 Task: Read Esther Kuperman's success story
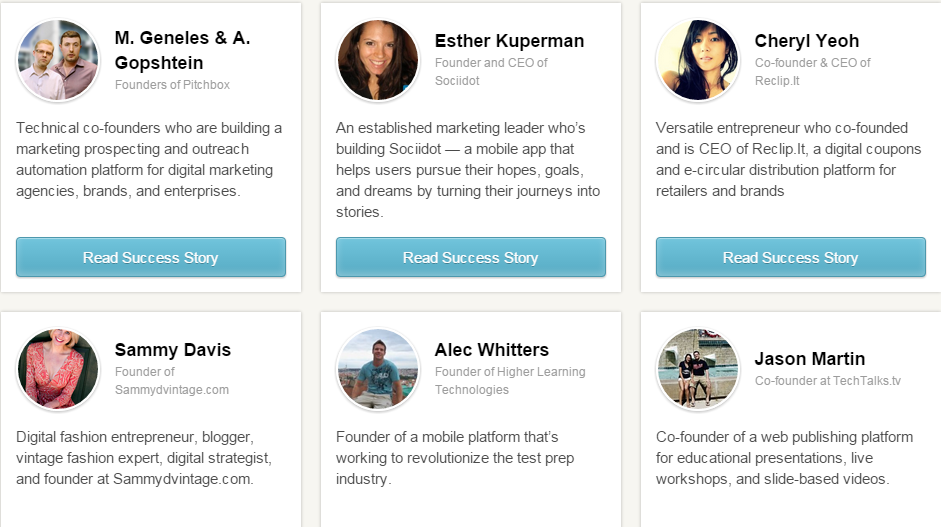coord(471,257)
